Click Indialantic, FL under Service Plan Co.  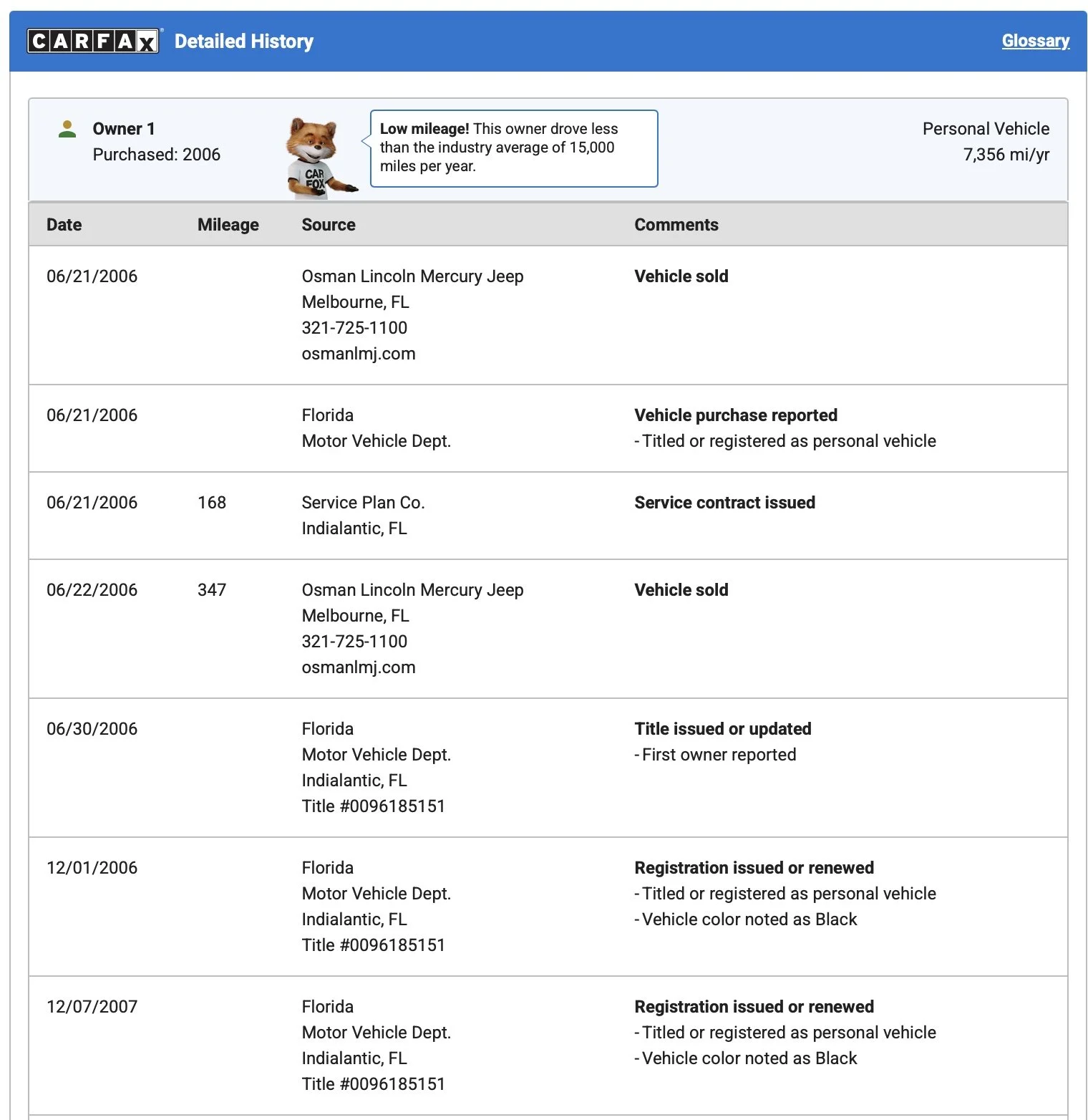(354, 528)
